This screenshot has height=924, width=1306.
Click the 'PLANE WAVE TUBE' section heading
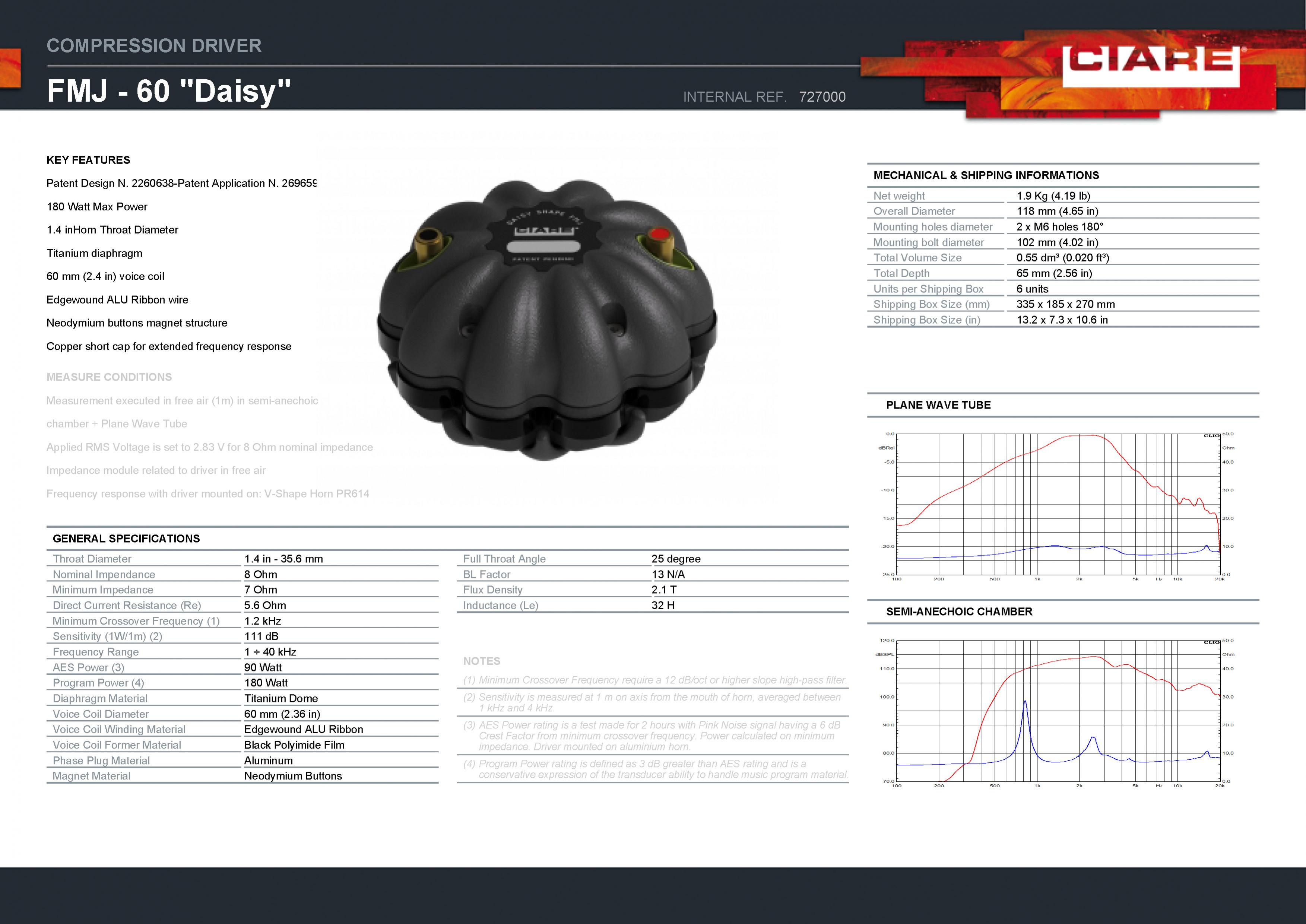coord(938,405)
